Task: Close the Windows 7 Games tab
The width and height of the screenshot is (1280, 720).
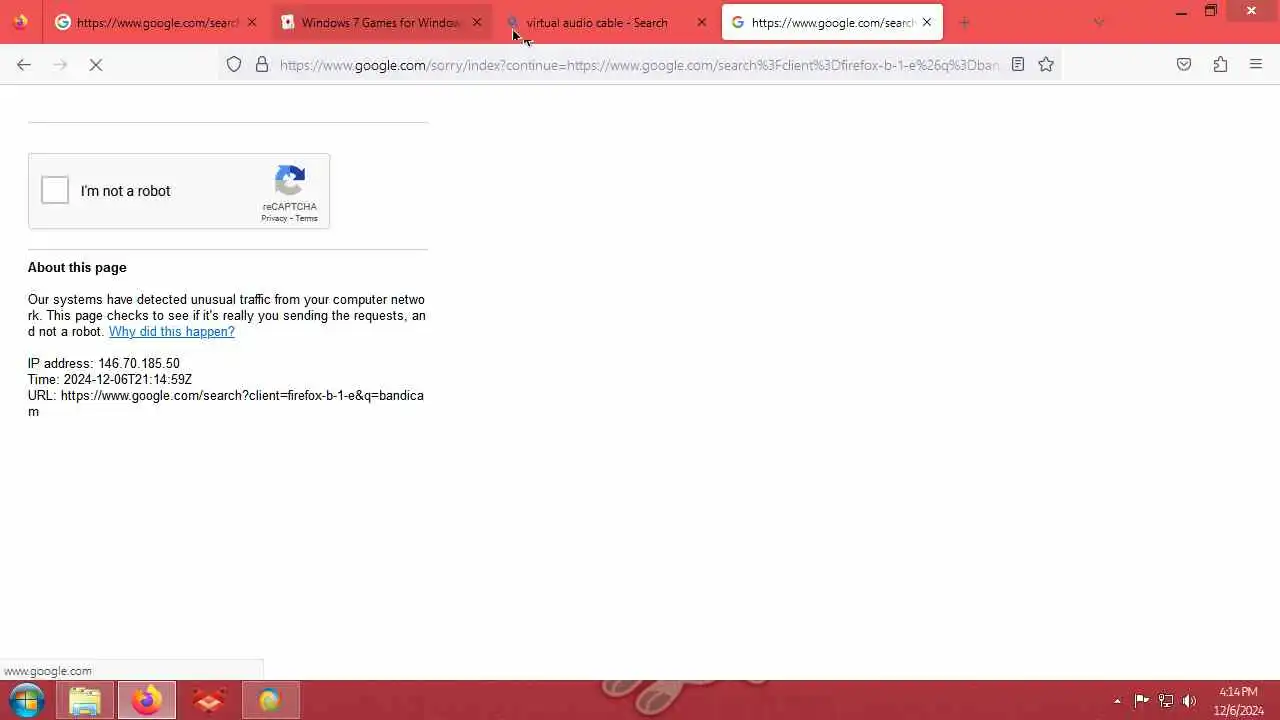Action: point(477,22)
